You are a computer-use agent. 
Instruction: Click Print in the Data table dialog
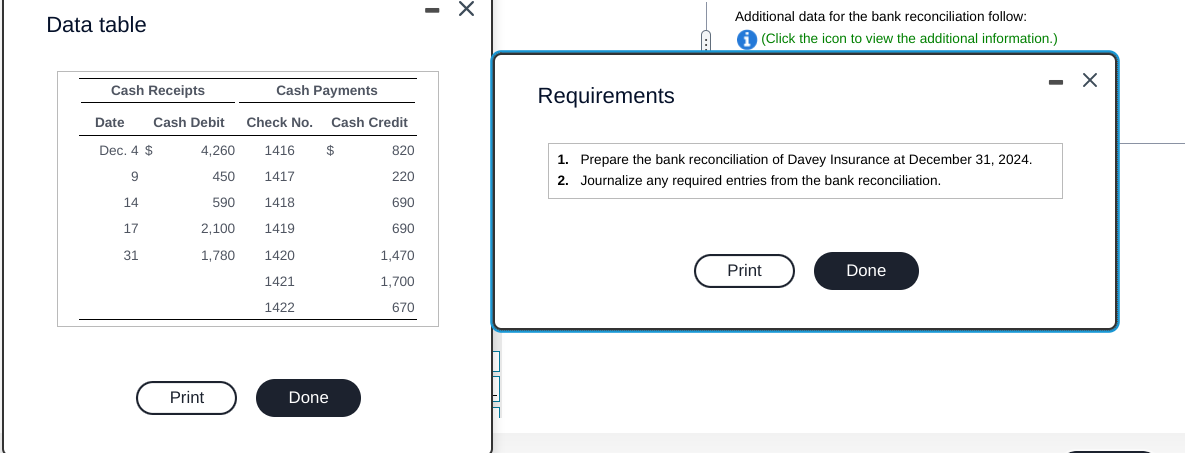click(x=187, y=398)
